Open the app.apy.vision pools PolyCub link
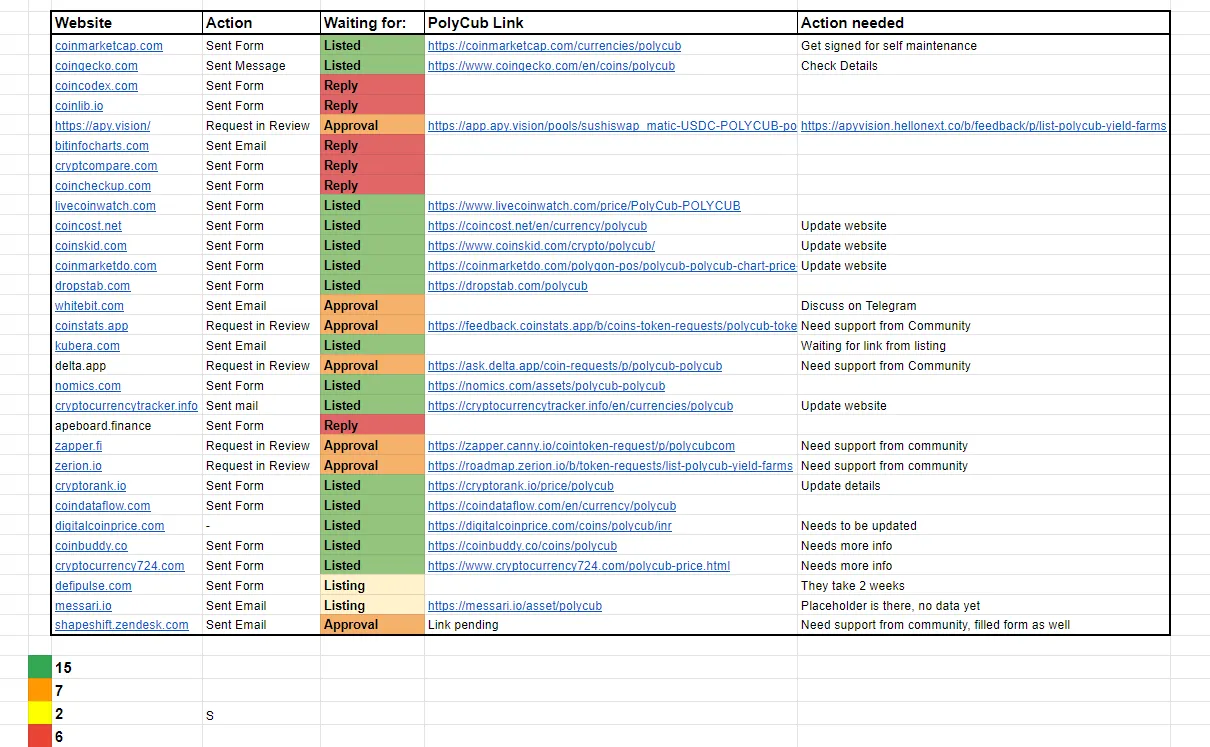The image size is (1210, 747). [x=612, y=126]
